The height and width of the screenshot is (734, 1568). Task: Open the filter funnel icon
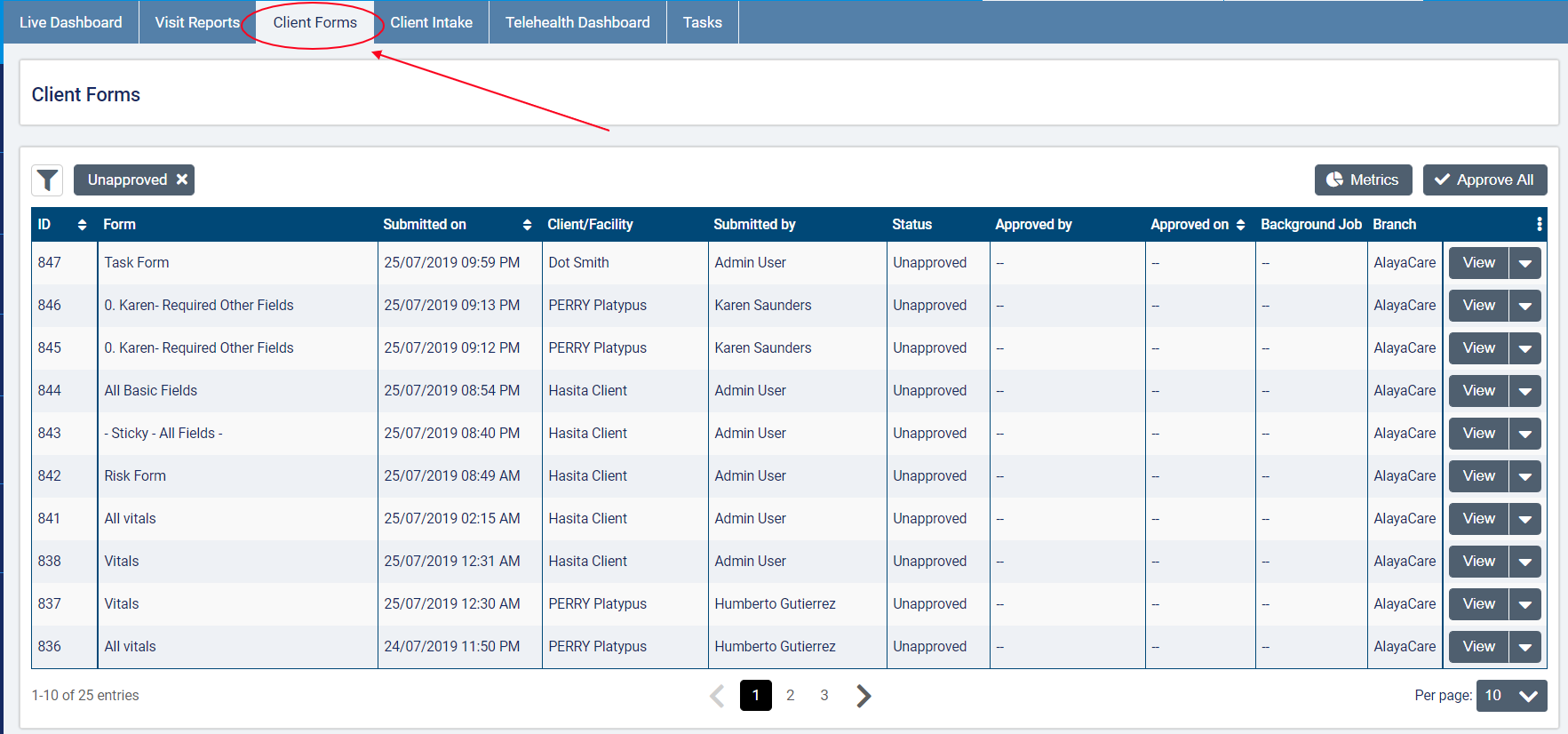click(47, 180)
